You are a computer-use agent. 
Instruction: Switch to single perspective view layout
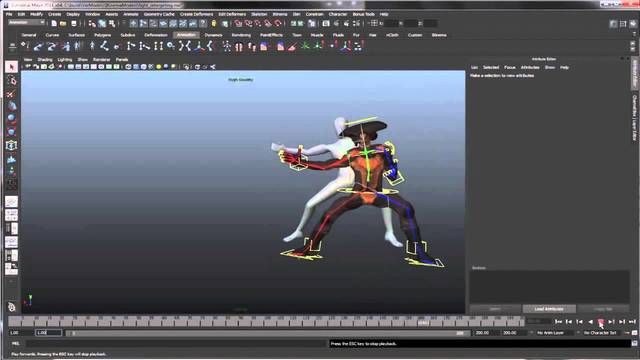[x=11, y=202]
